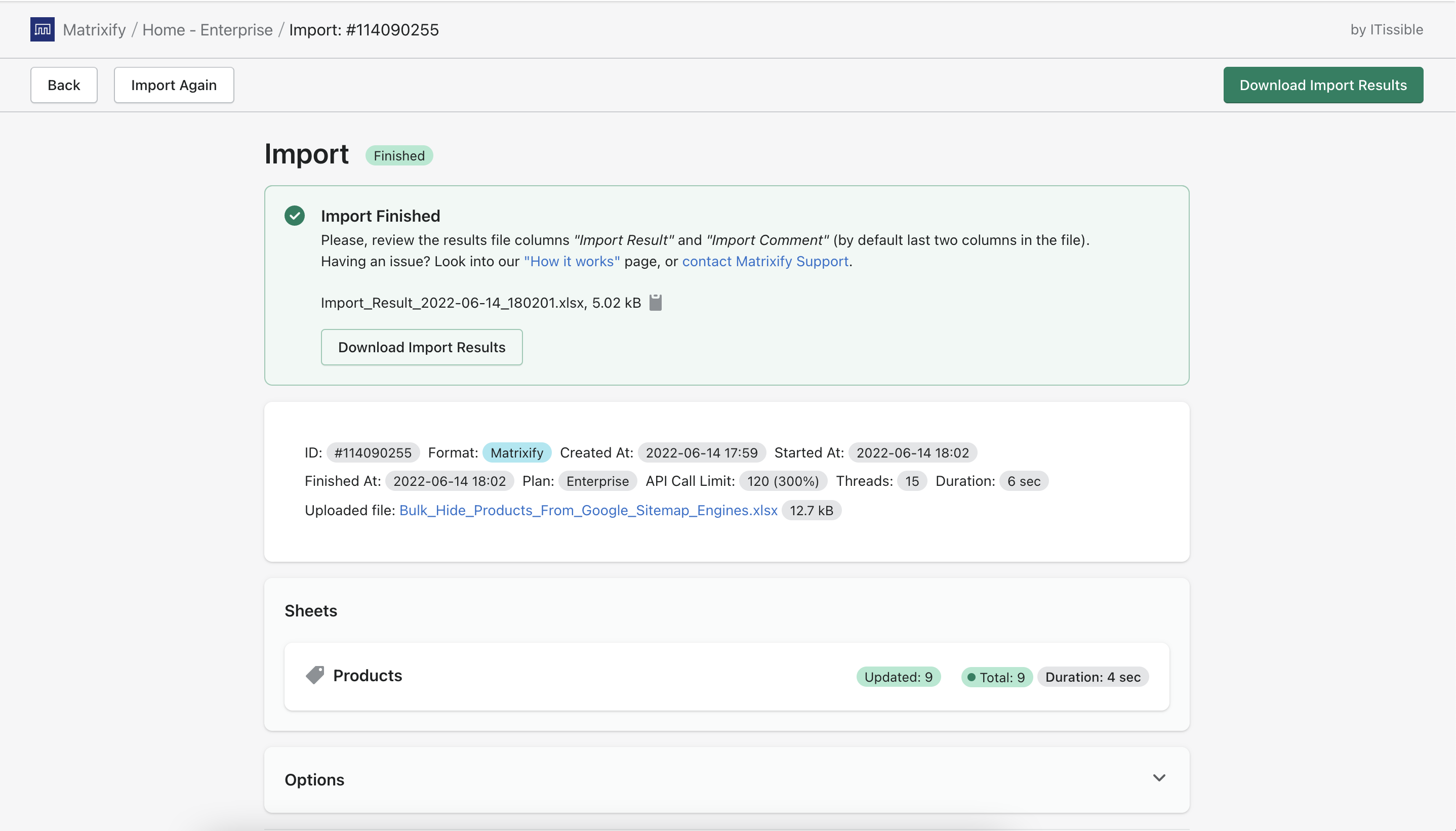Click the 12.7 kB file size badge
This screenshot has width=1456, height=831.
[811, 510]
